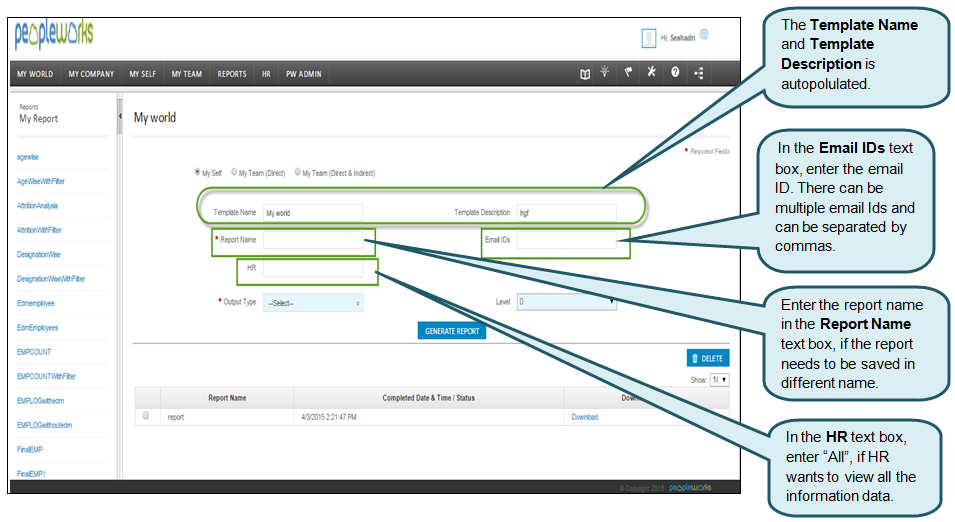Open the Output Type dropdown
Viewport: 955px width, 522px height.
coord(313,302)
